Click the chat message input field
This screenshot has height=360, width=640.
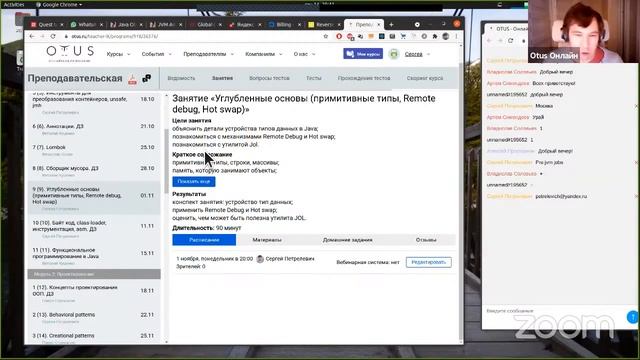click(x=554, y=311)
